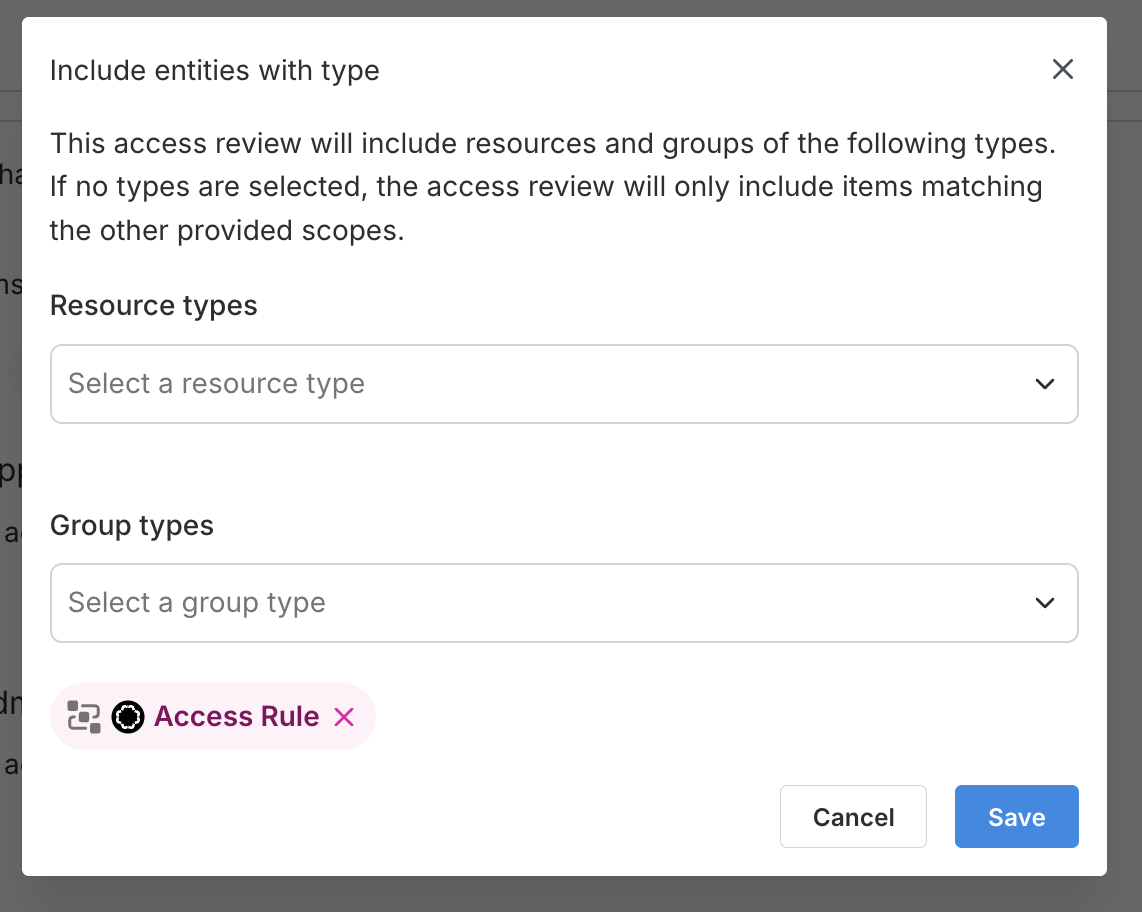1142x912 pixels.
Task: Select the Access Rule chip label
Action: 236,716
